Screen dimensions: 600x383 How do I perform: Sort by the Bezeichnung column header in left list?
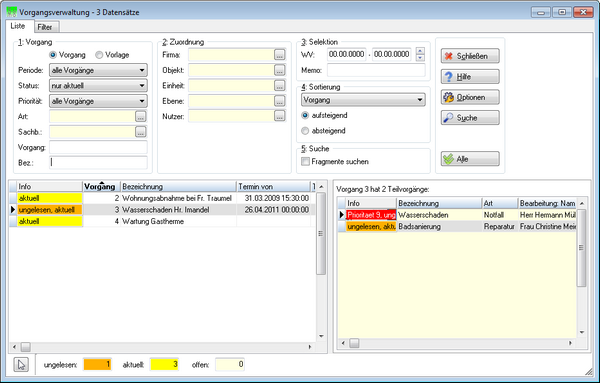click(x=178, y=186)
